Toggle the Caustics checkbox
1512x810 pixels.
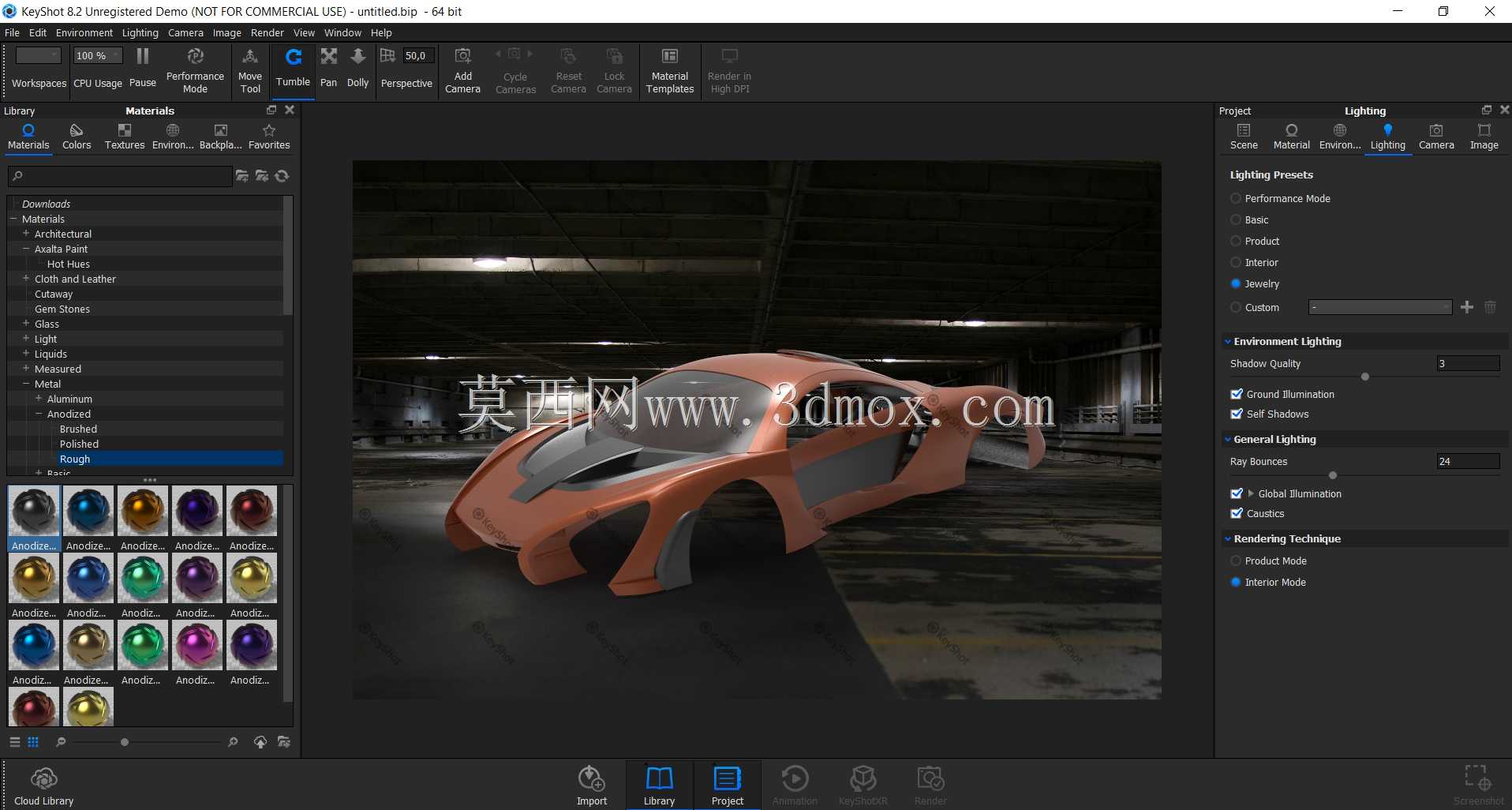1237,514
